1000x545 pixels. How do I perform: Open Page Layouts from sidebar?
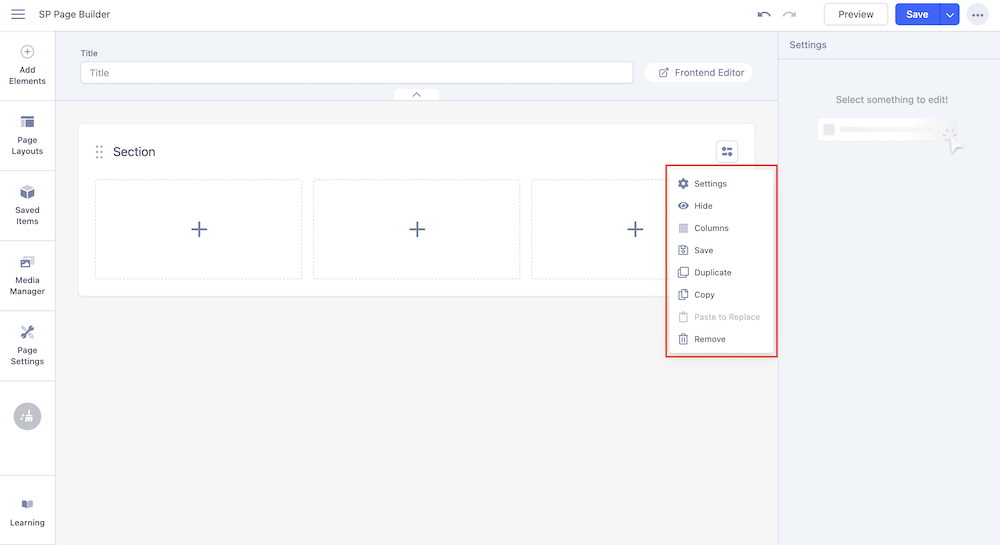click(27, 135)
